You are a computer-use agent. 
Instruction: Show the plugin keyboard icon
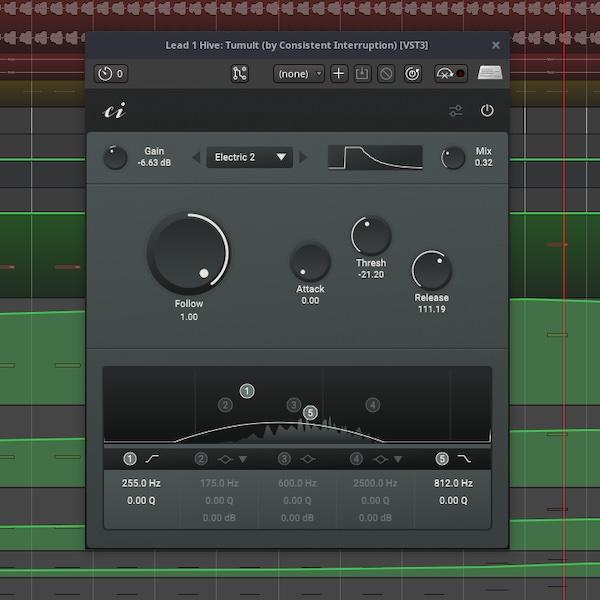click(x=490, y=73)
